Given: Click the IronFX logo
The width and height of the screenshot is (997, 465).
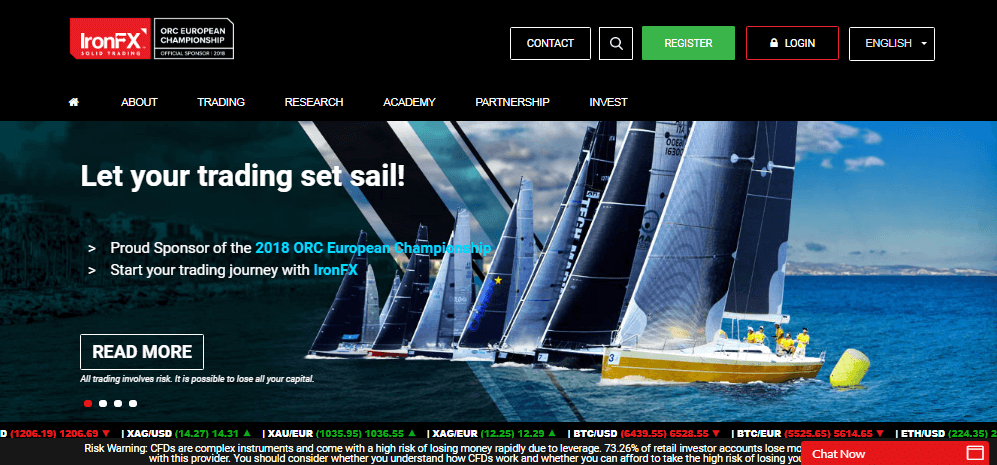Looking at the screenshot, I should (x=110, y=39).
